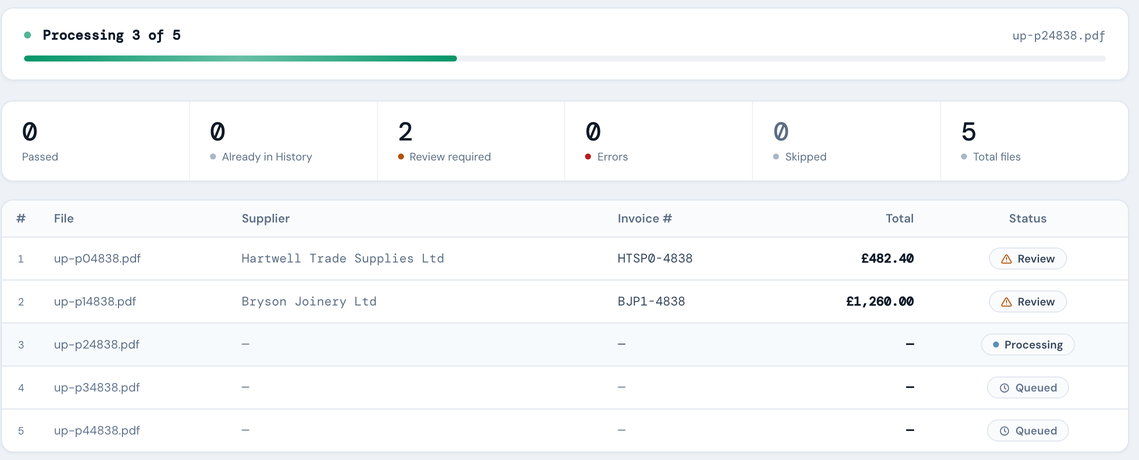The width and height of the screenshot is (1139, 460).
Task: Click total amount £1,260.00
Action: (x=880, y=302)
